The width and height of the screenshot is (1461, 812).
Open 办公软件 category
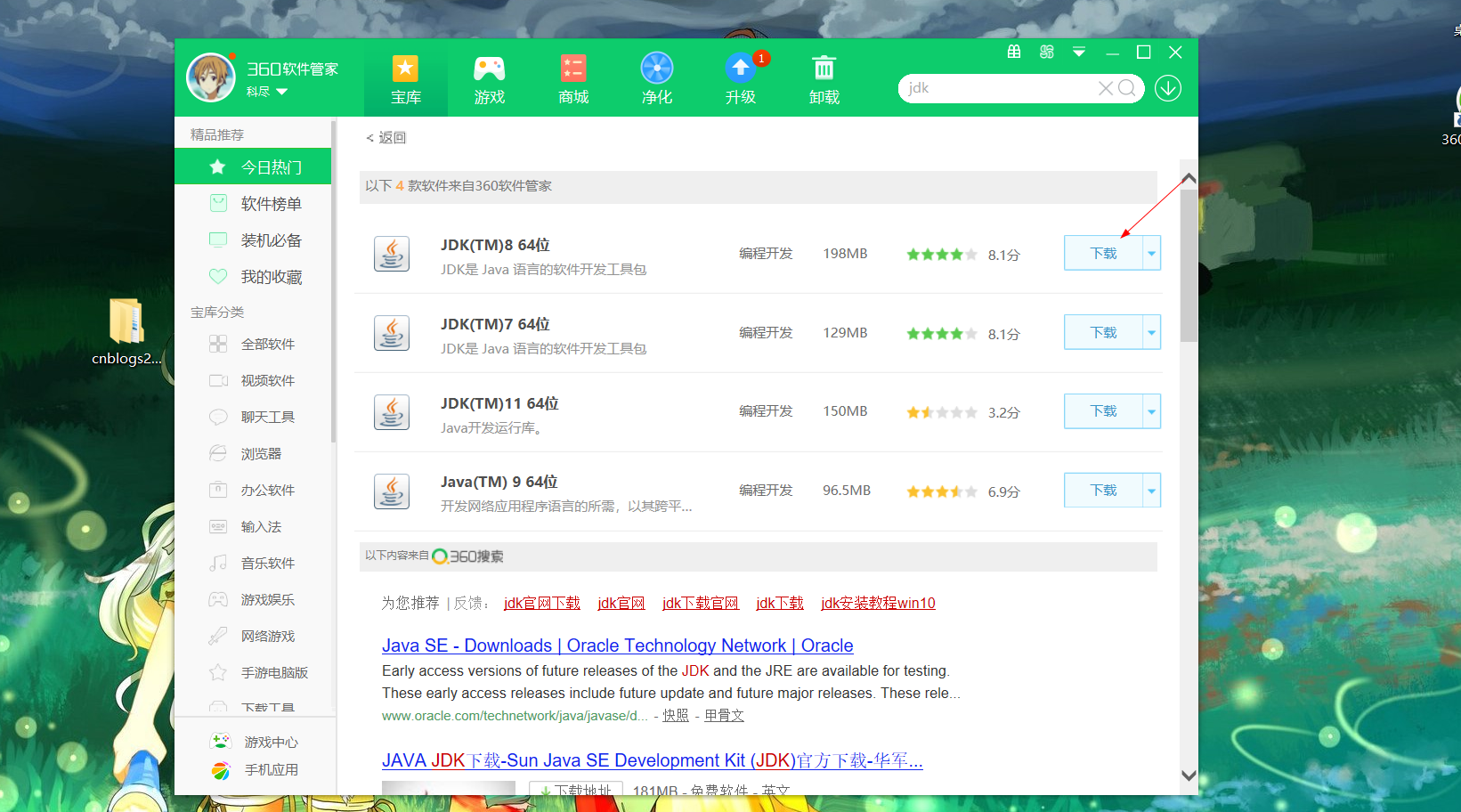[x=253, y=490]
